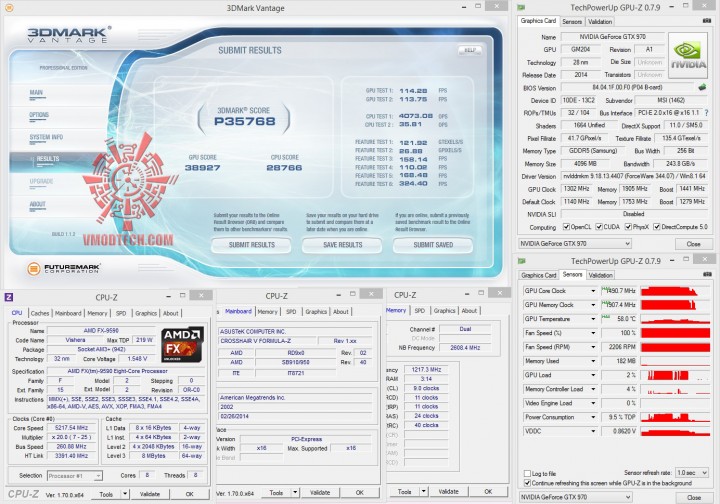This screenshot has width=720, height=504.
Task: Click the top GPU-Z window title bar icon
Action: (521, 7)
